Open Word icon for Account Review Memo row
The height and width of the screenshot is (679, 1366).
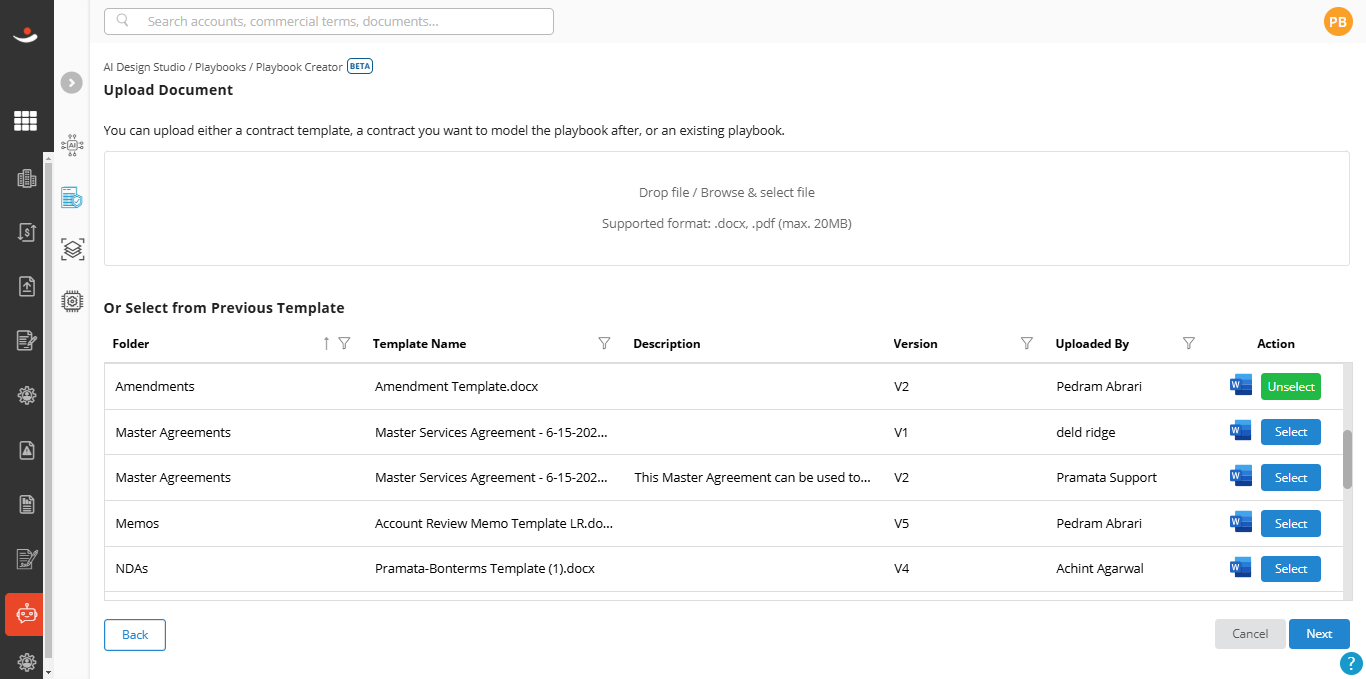click(x=1241, y=522)
